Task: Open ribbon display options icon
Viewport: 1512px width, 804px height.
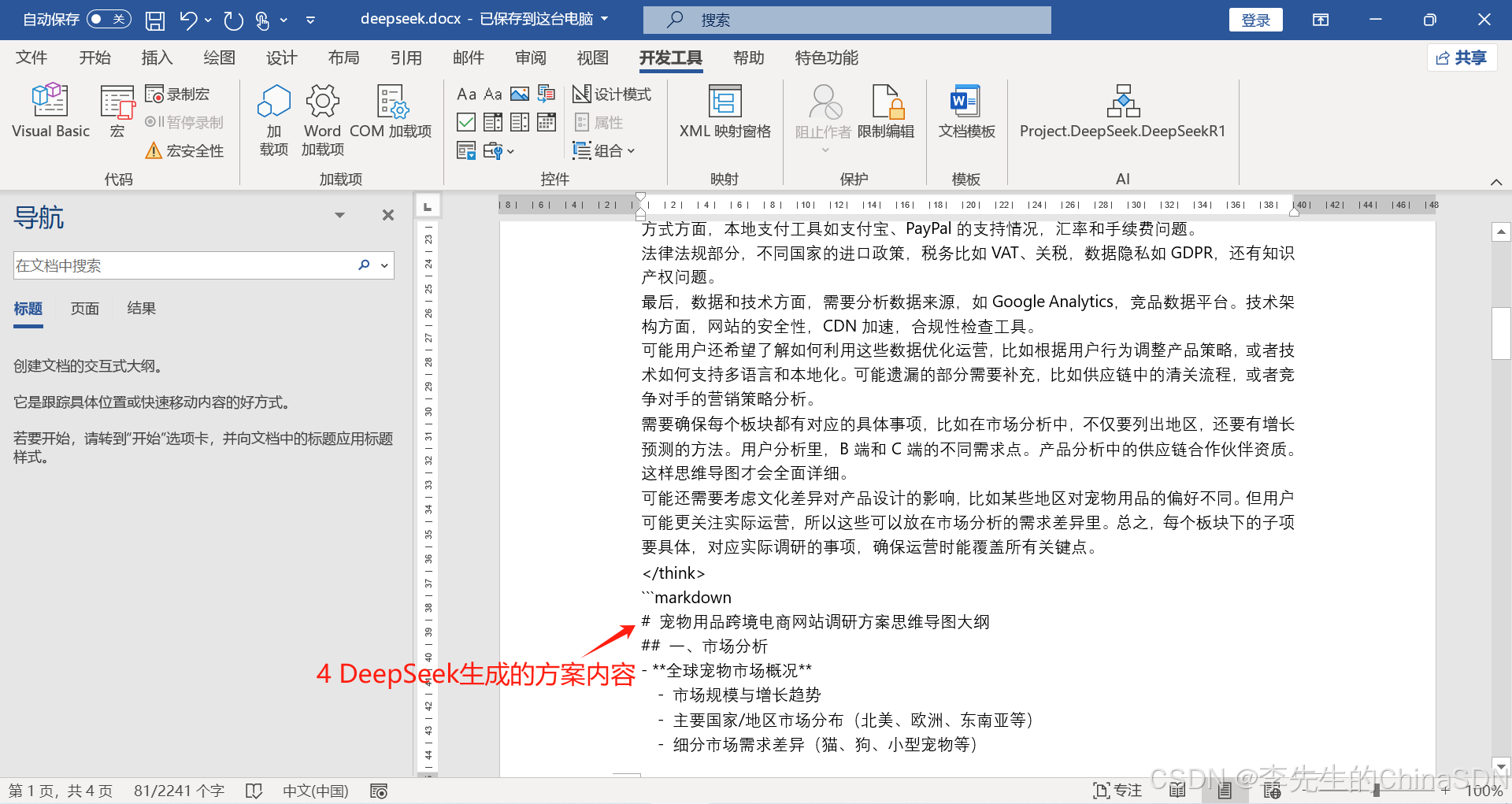Action: (1321, 20)
